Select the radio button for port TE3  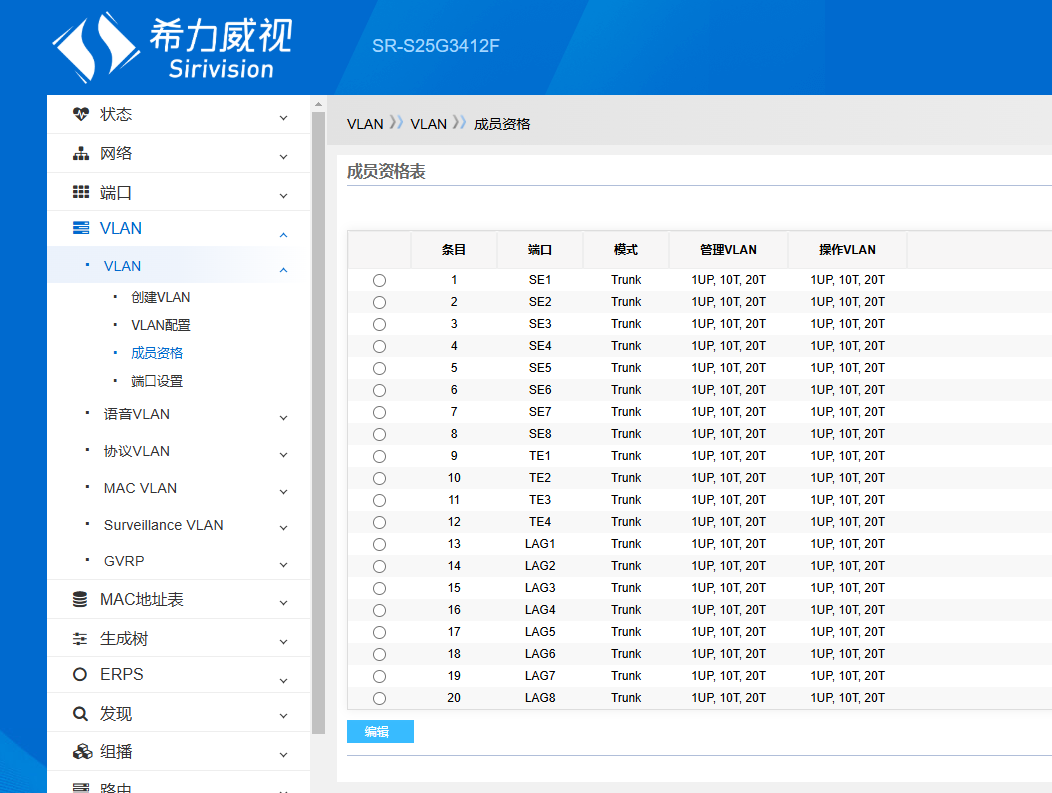[x=379, y=500]
